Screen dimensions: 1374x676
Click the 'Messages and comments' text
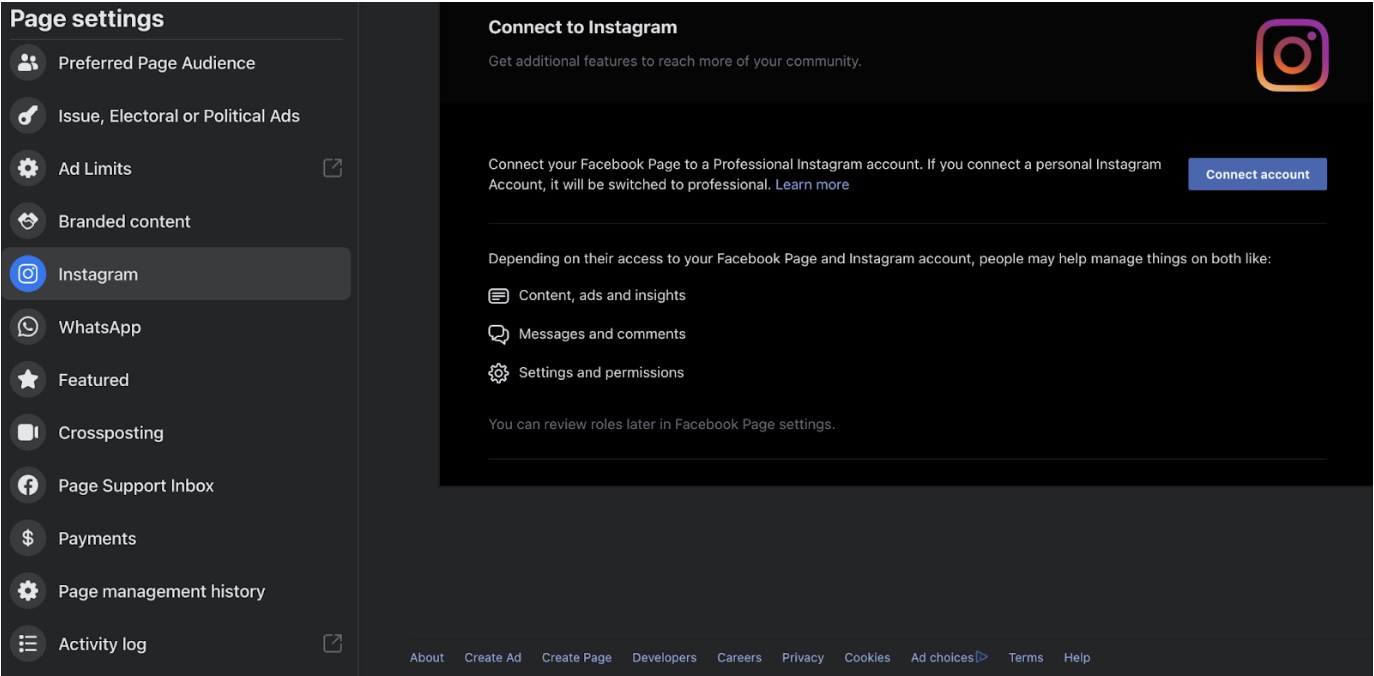[602, 334]
